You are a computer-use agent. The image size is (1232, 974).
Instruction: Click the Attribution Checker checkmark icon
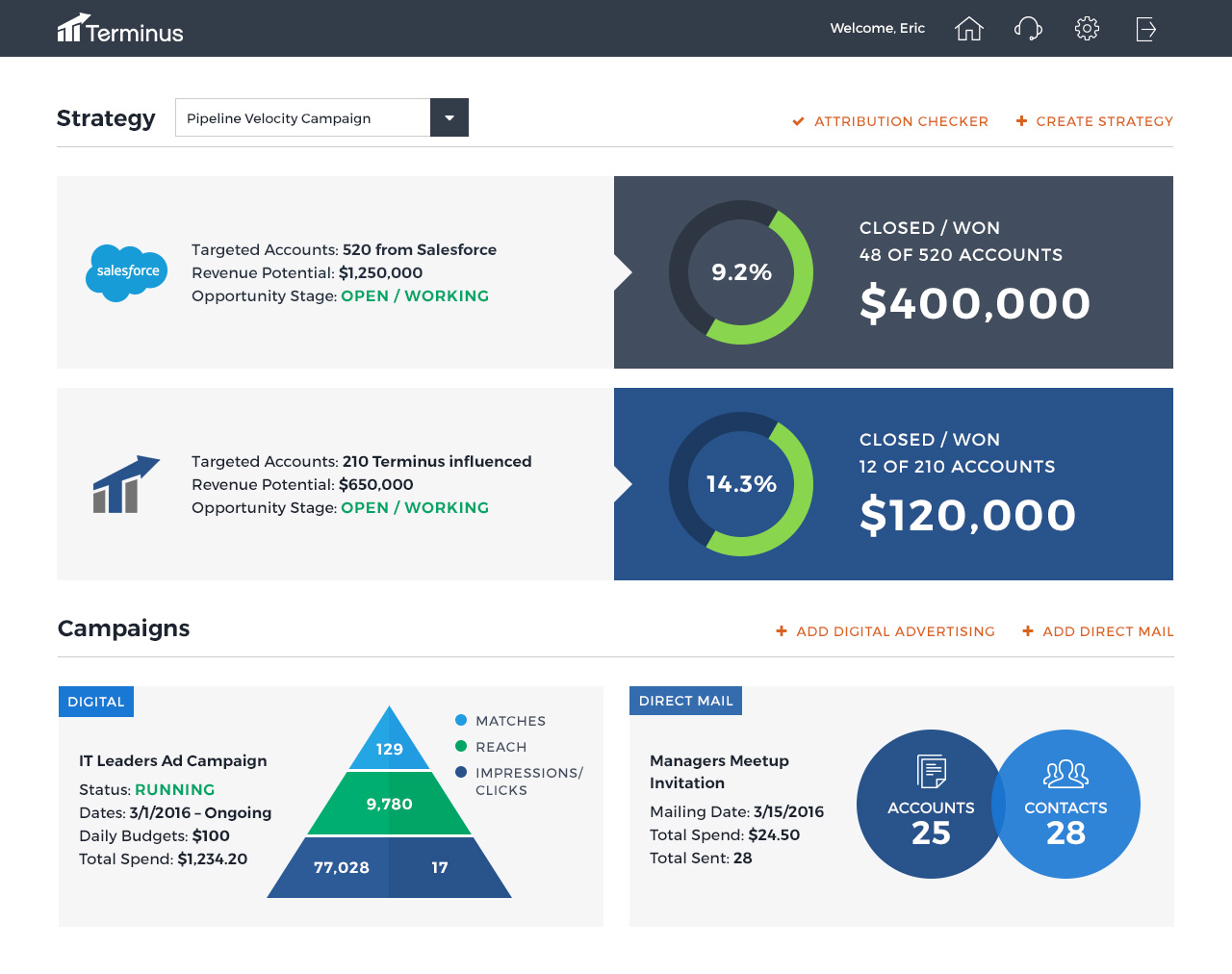tap(798, 121)
